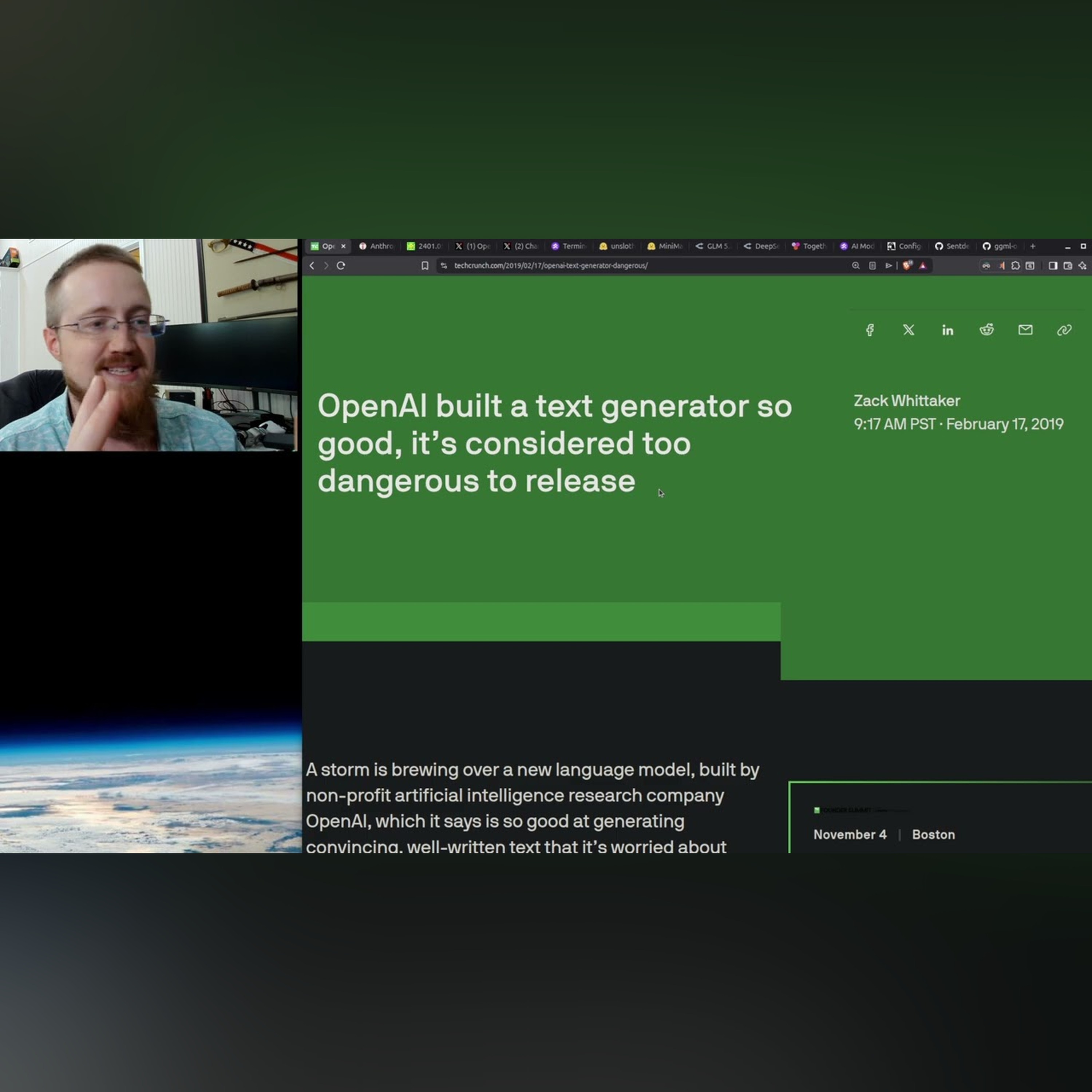Toggle reader mode icon in address bar

[872, 266]
